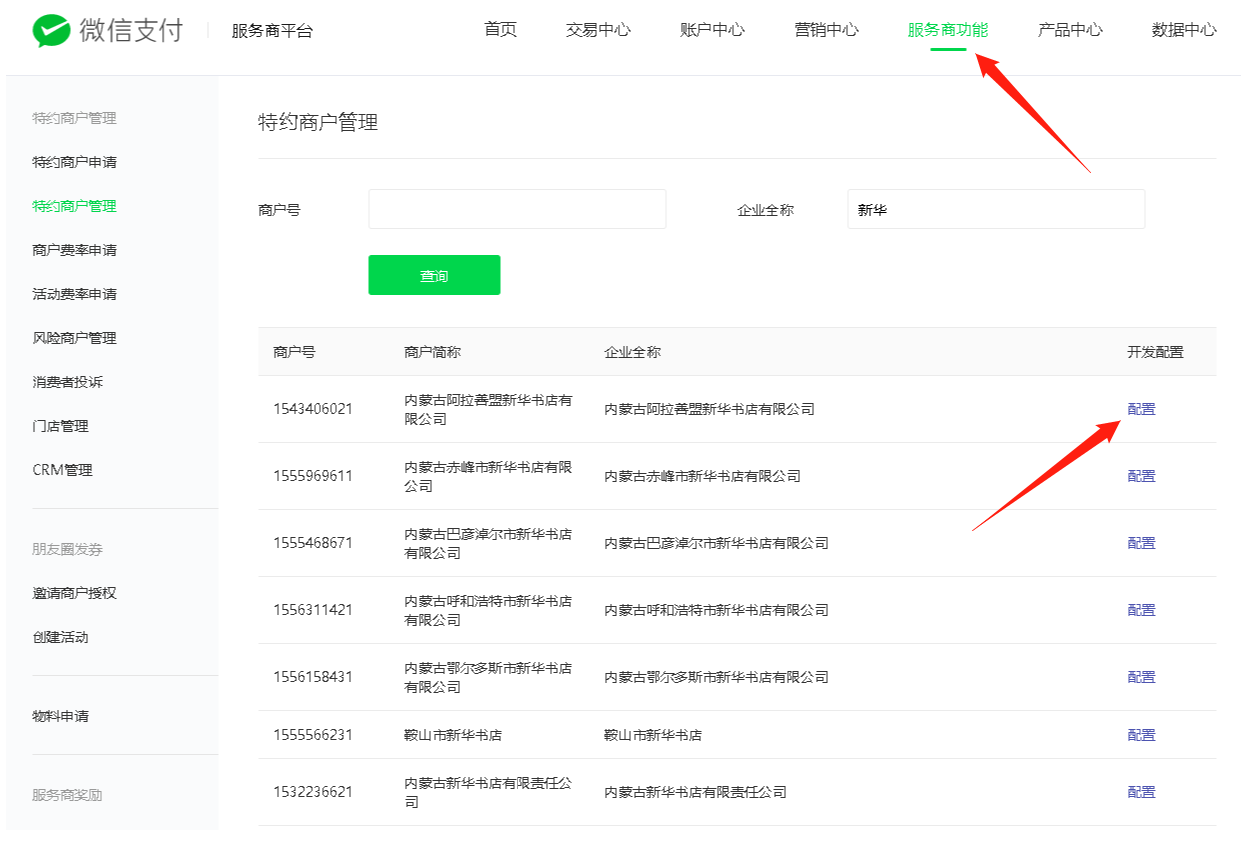The image size is (1241, 857).
Task: Click the green 查询 button
Action: tap(434, 276)
